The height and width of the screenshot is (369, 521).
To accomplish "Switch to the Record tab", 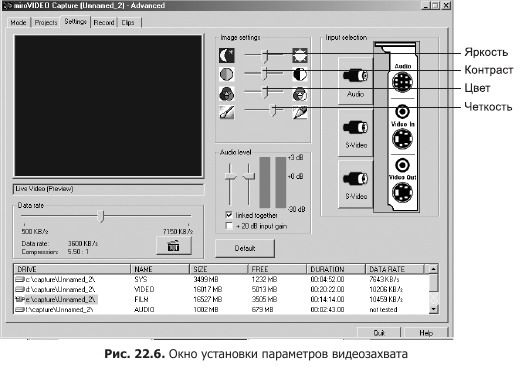I will coord(104,22).
